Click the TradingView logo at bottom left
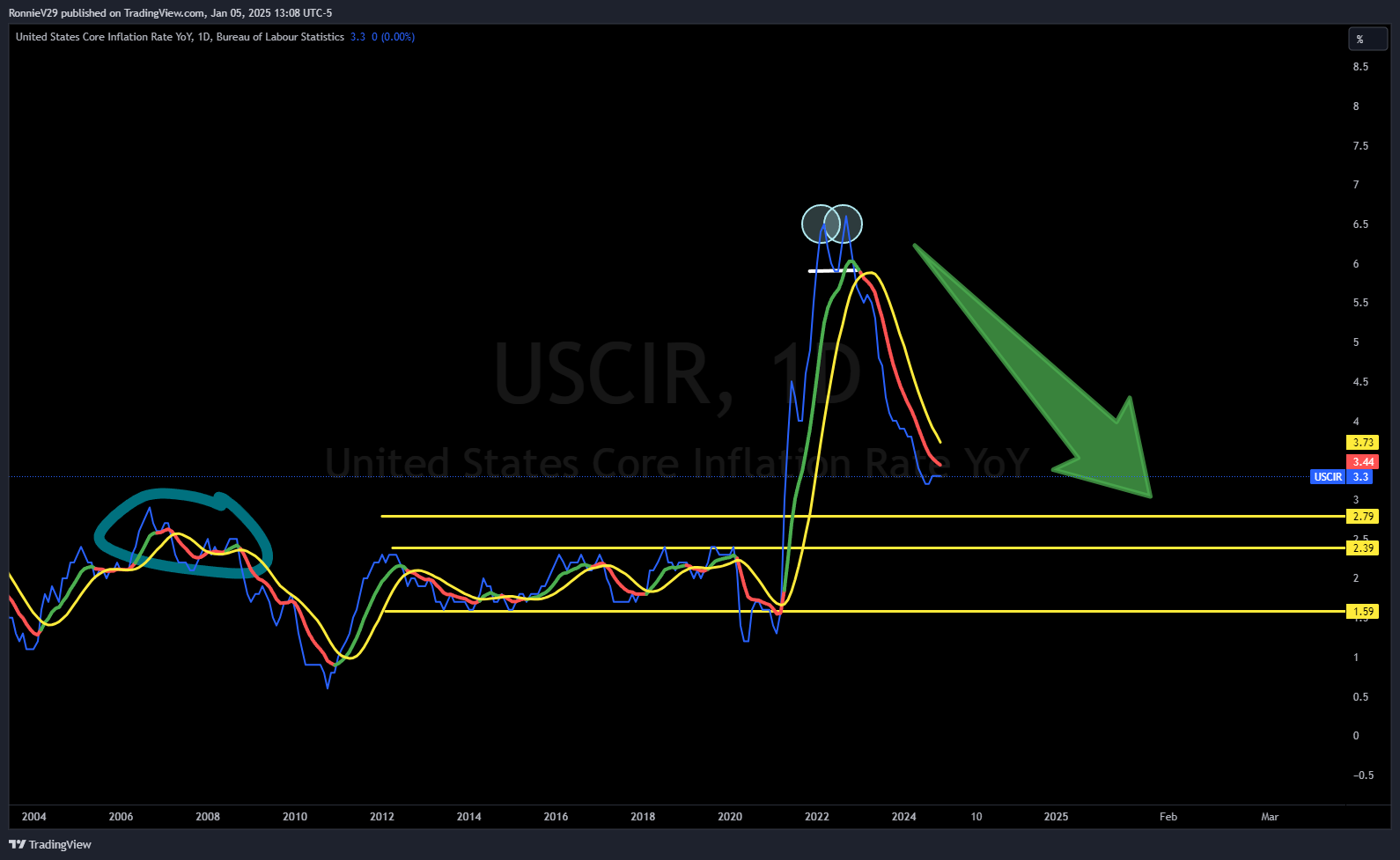Viewport: 1400px width, 860px height. tap(50, 844)
